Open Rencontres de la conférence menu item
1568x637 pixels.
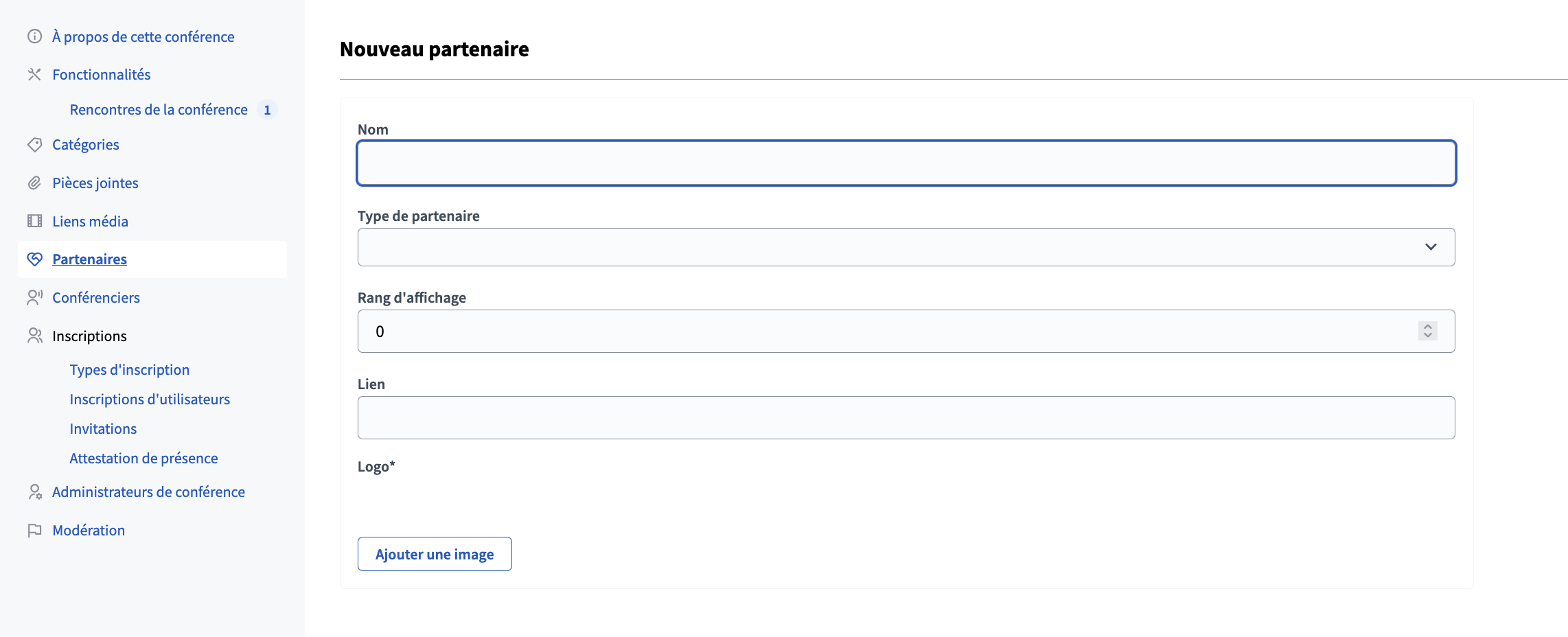[159, 110]
